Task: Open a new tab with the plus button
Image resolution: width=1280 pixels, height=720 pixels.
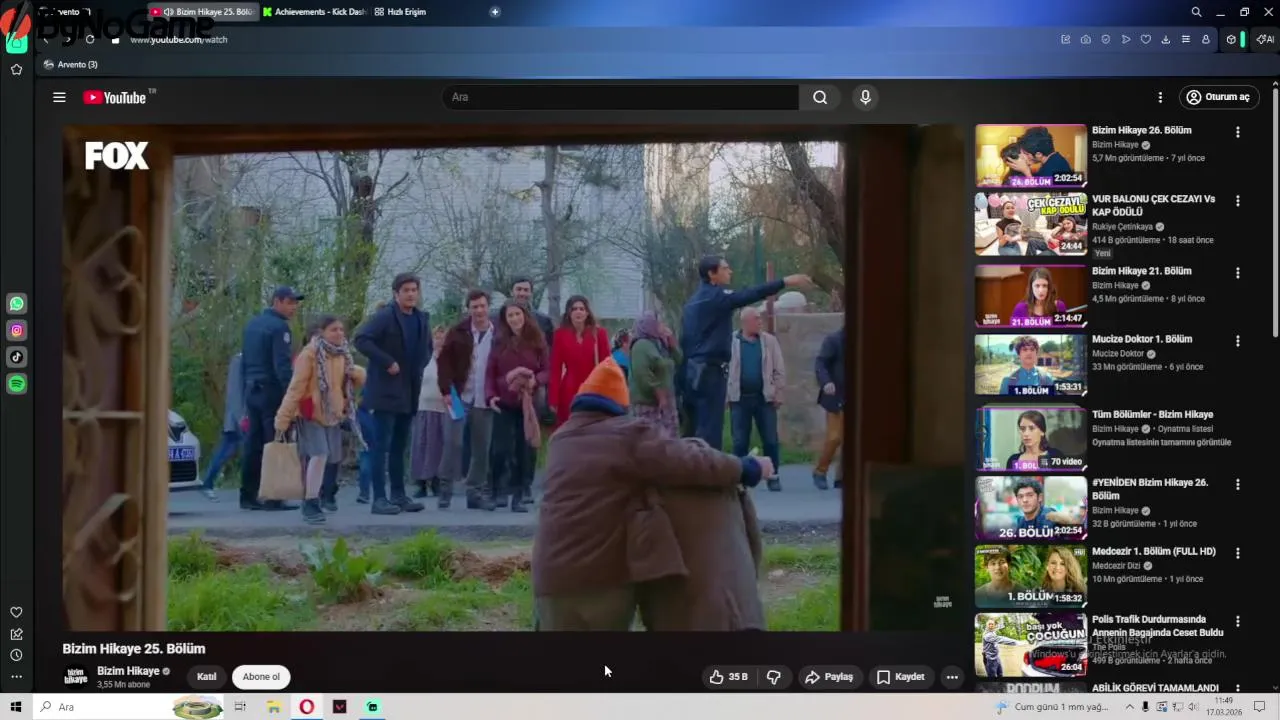Action: [495, 12]
